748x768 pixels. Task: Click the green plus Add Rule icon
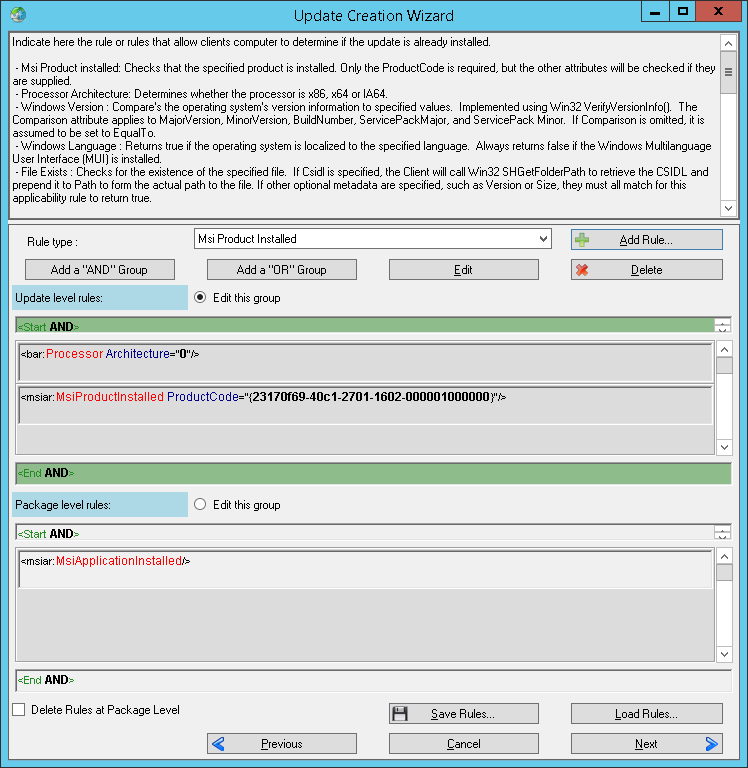pos(582,240)
